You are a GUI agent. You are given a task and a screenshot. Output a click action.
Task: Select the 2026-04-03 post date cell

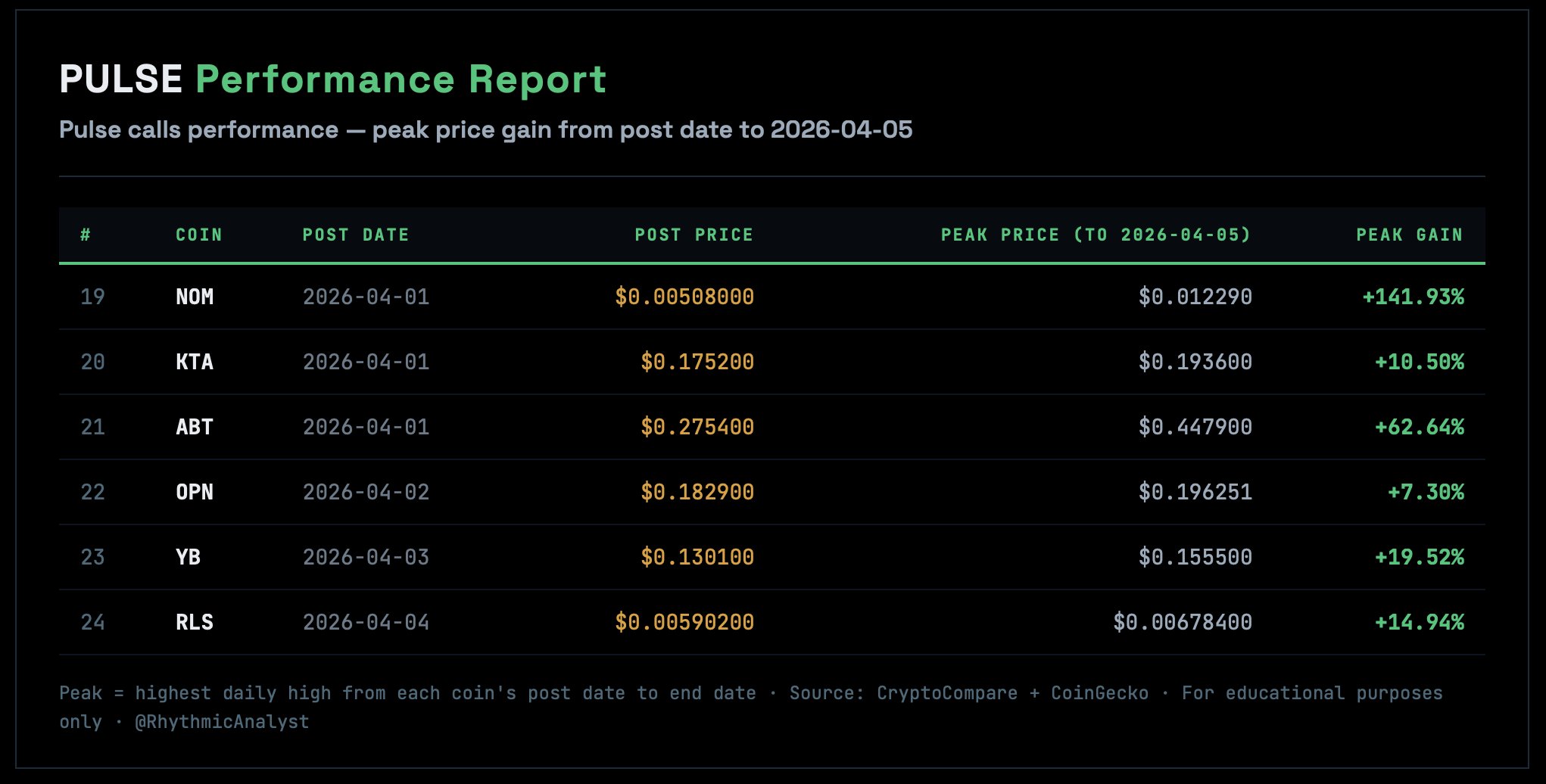(366, 557)
